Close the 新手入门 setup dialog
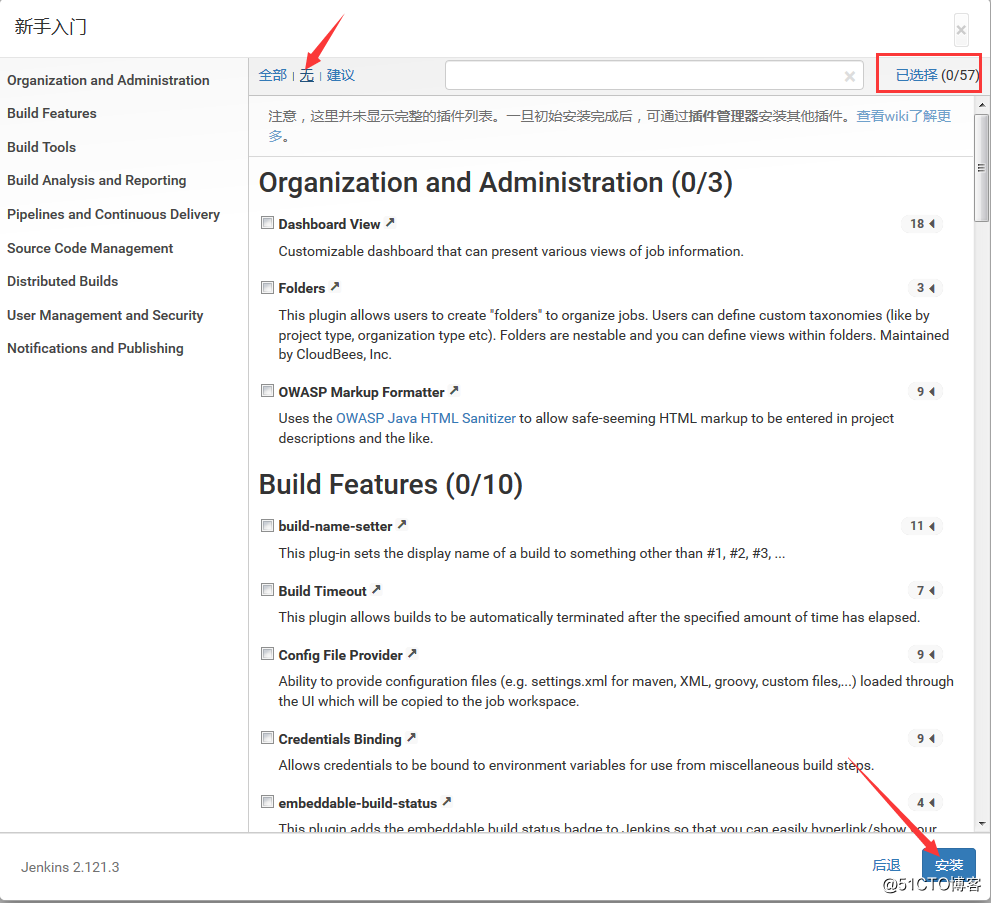The image size is (991, 903). coord(961,30)
